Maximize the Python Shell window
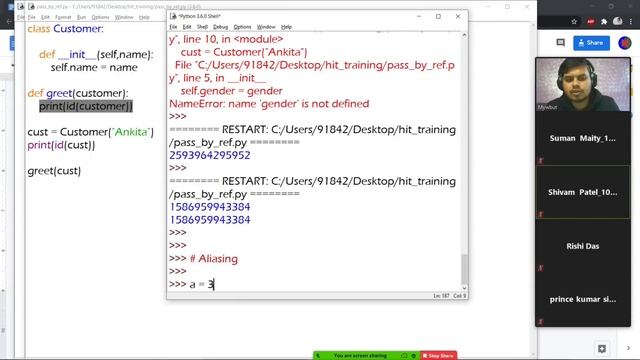Image resolution: width=640 pixels, height=360 pixels. pos(438,16)
